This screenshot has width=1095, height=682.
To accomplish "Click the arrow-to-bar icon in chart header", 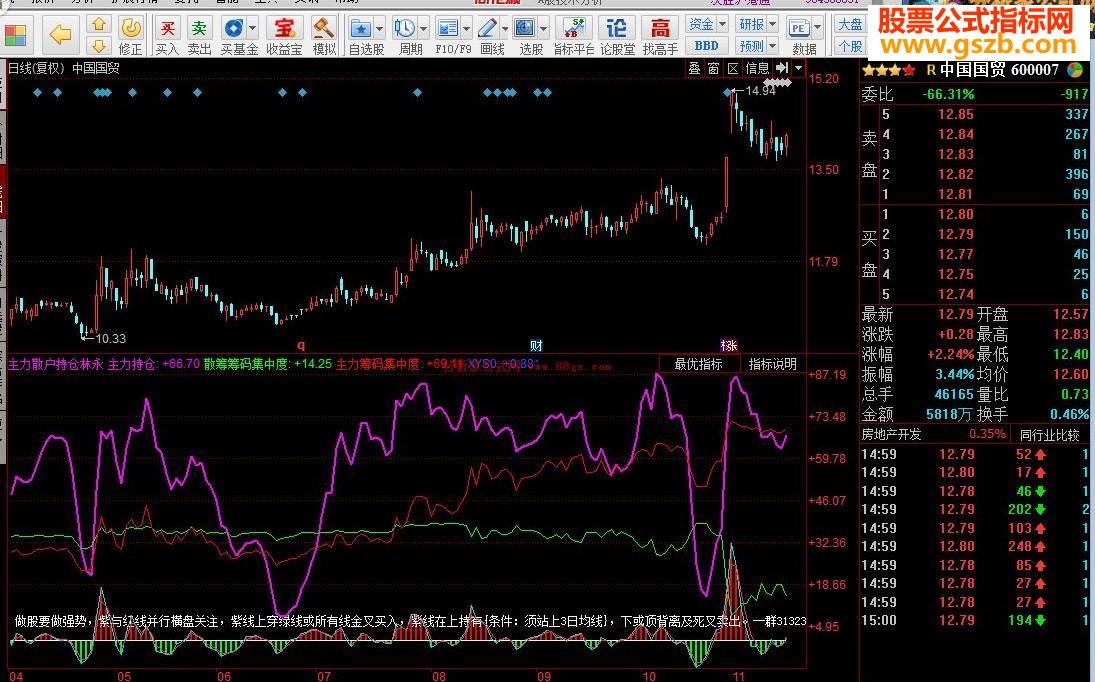I will (x=782, y=68).
